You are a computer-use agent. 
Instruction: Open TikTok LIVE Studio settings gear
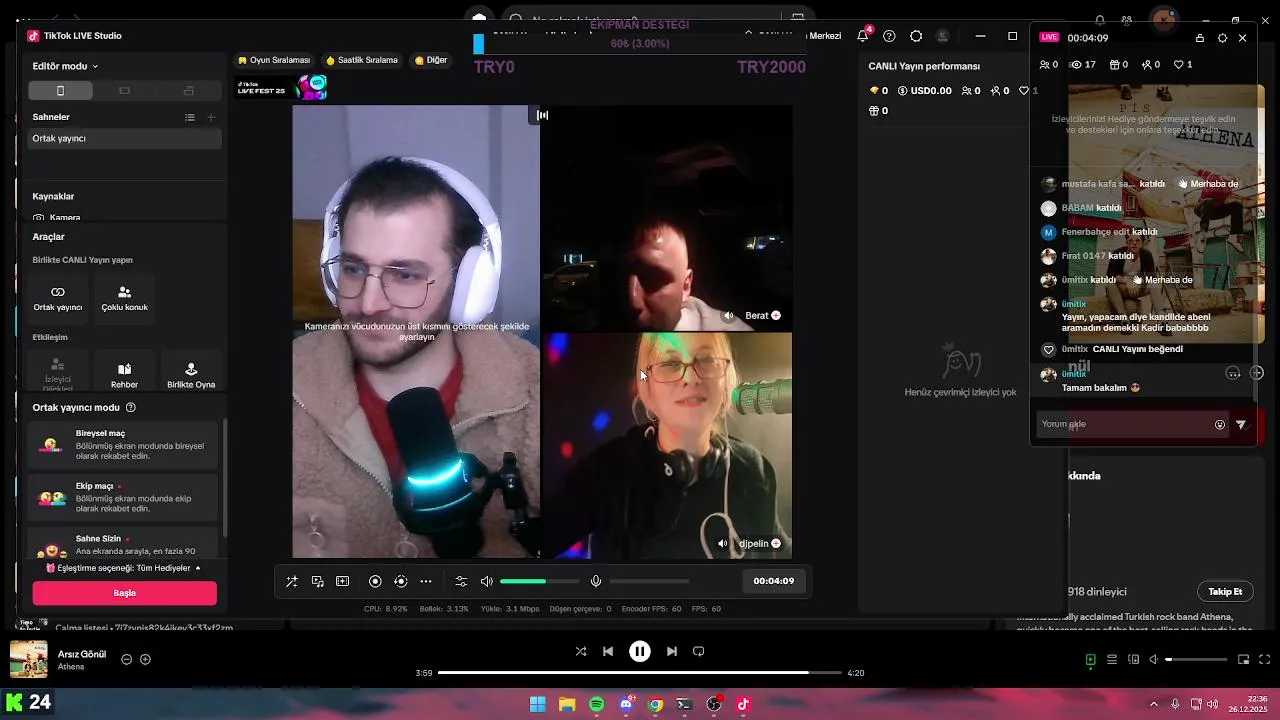click(916, 36)
